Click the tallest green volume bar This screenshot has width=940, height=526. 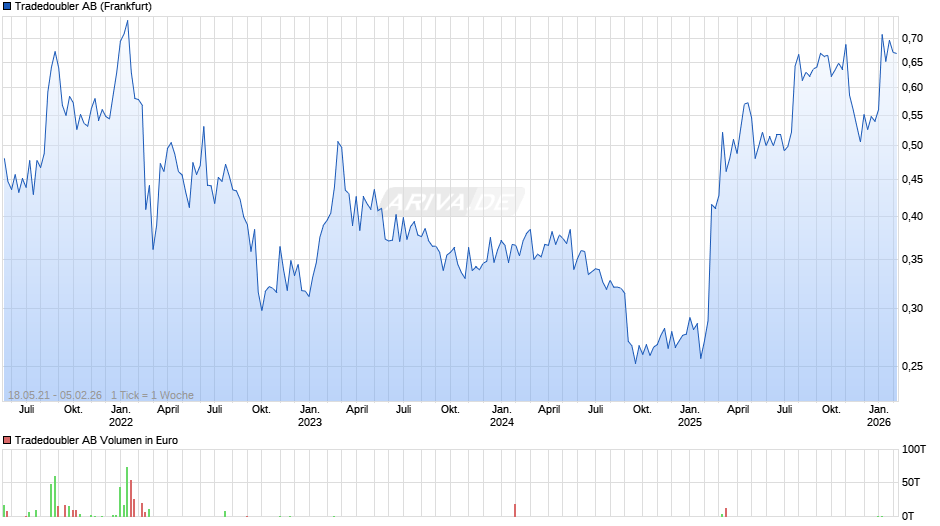(x=127, y=492)
